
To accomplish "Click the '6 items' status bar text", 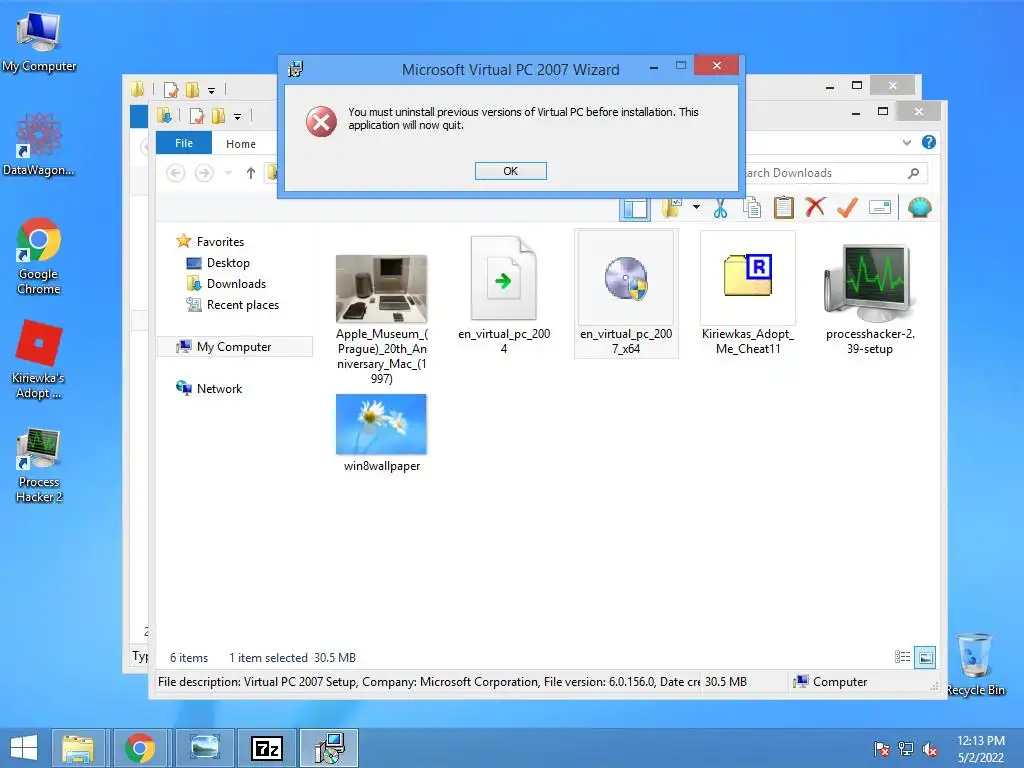I will point(189,658).
